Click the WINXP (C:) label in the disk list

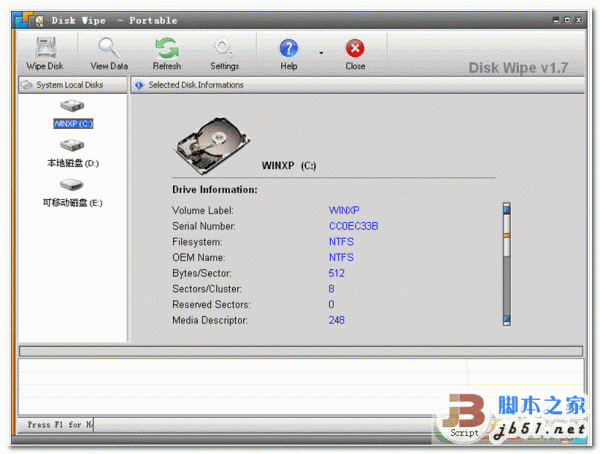pos(73,124)
